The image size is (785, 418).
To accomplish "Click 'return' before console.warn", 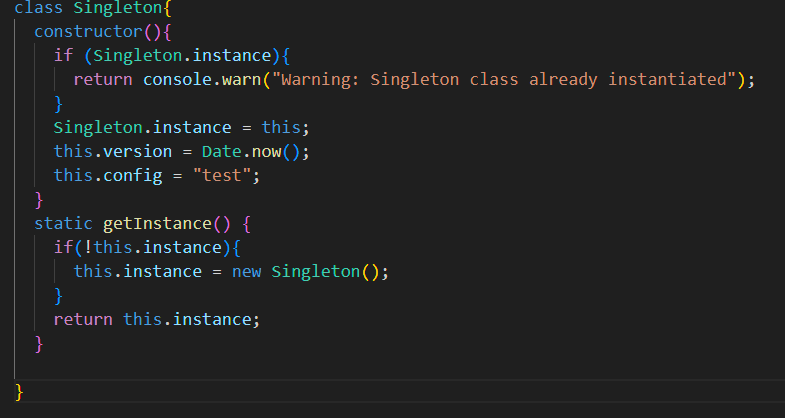I will (x=103, y=79).
